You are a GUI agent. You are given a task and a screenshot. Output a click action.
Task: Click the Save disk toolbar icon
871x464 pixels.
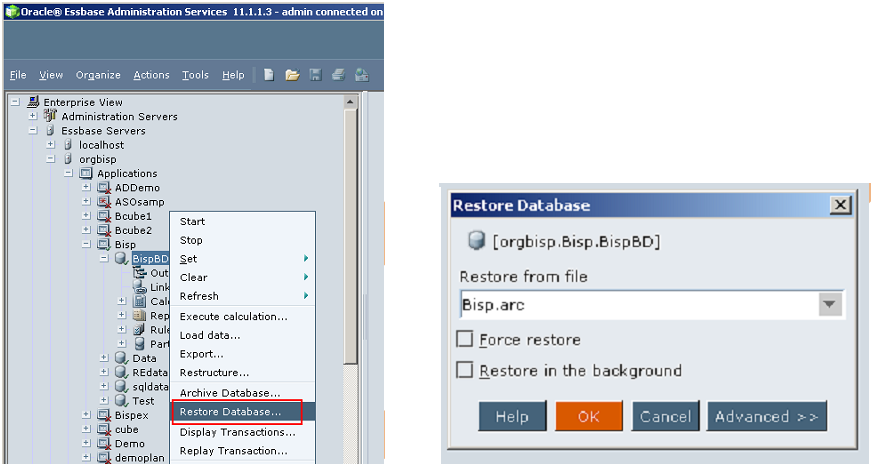(x=316, y=74)
